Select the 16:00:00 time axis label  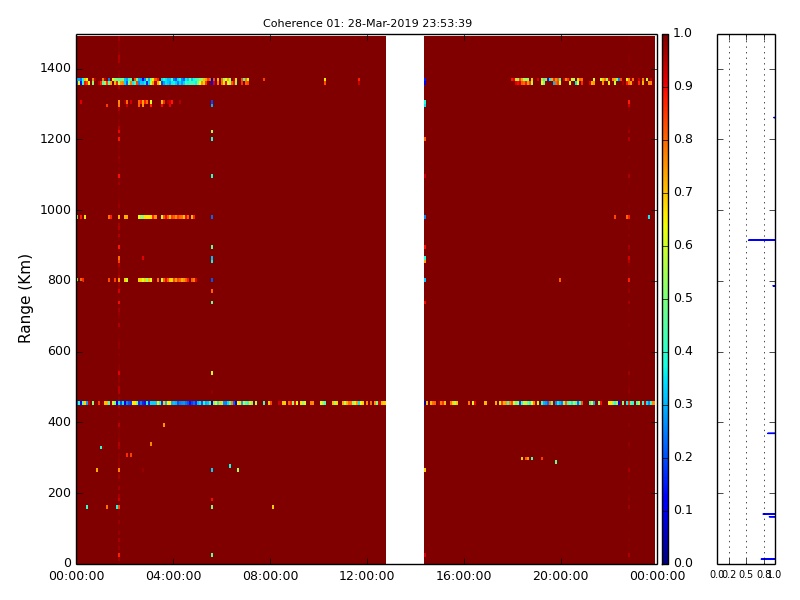pos(464,576)
